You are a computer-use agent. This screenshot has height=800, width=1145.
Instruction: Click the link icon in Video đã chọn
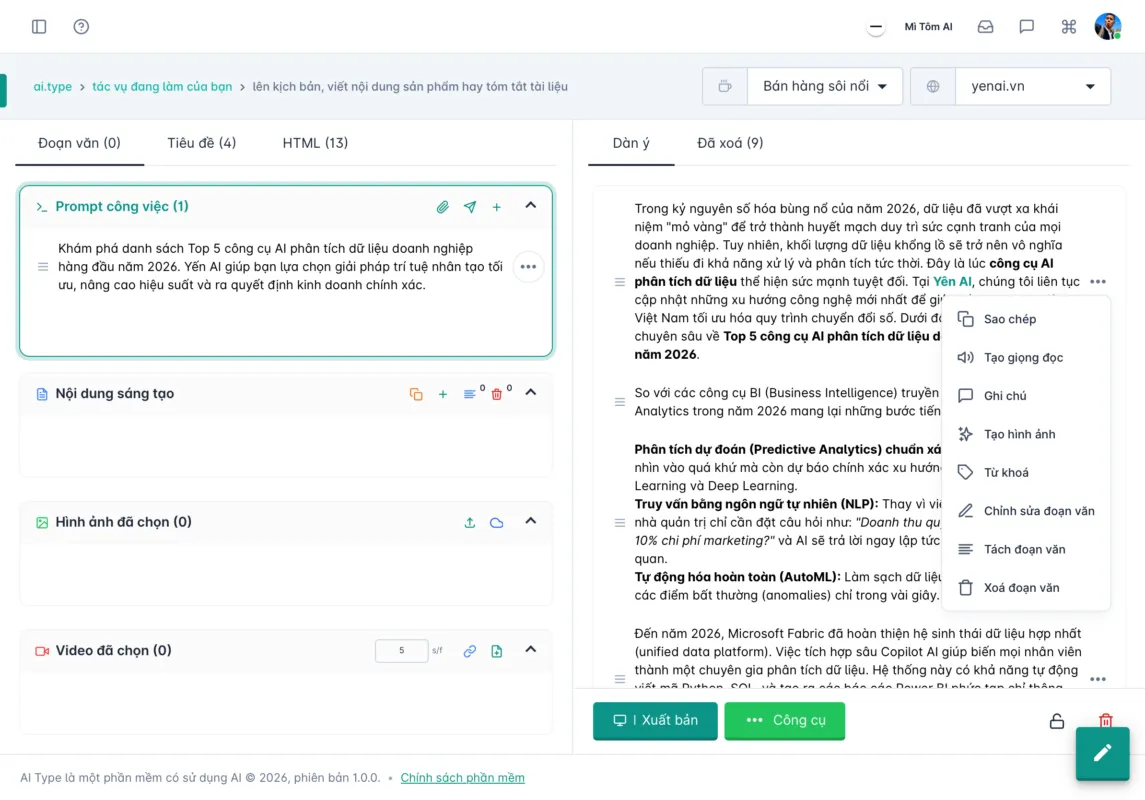point(470,651)
